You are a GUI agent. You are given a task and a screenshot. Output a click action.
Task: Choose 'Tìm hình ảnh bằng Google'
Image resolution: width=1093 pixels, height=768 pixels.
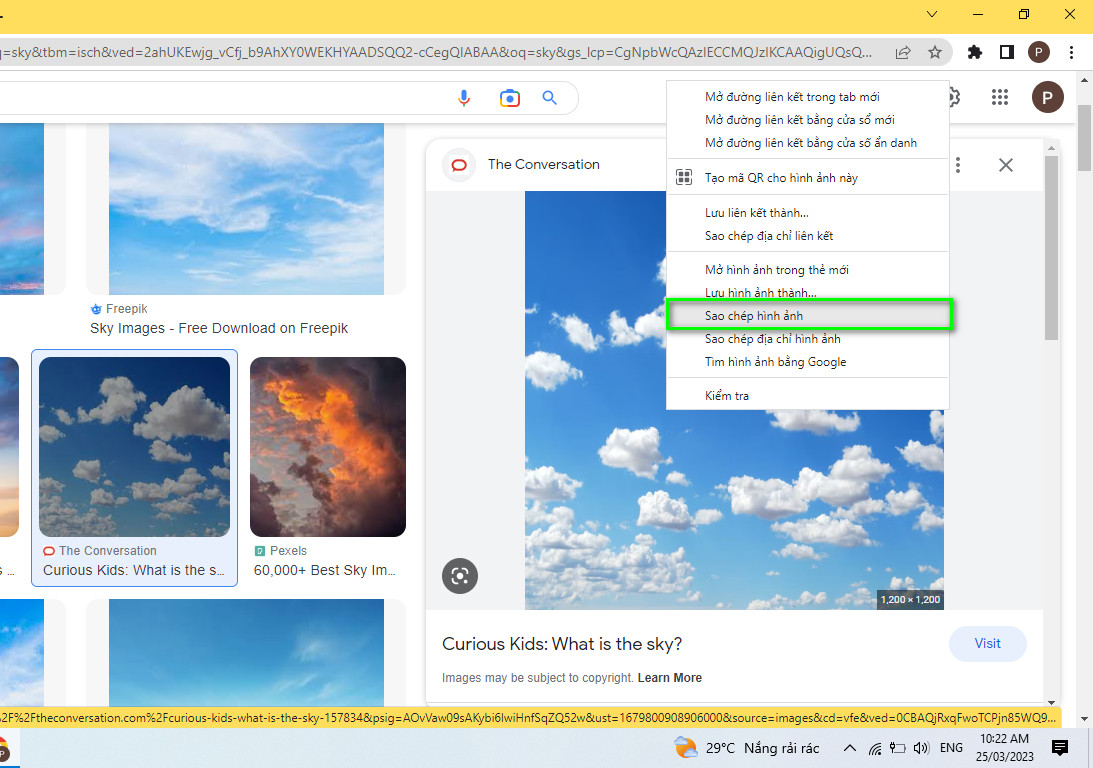click(807, 362)
